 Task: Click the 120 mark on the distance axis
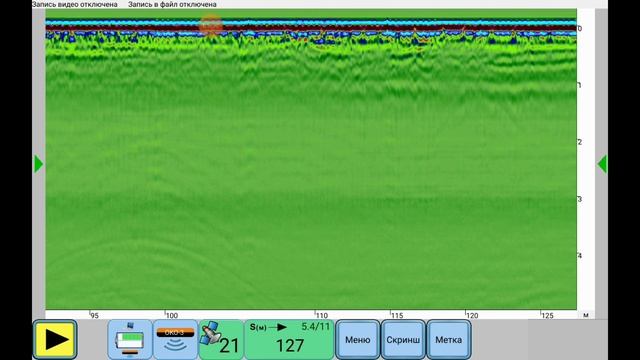[x=472, y=316]
